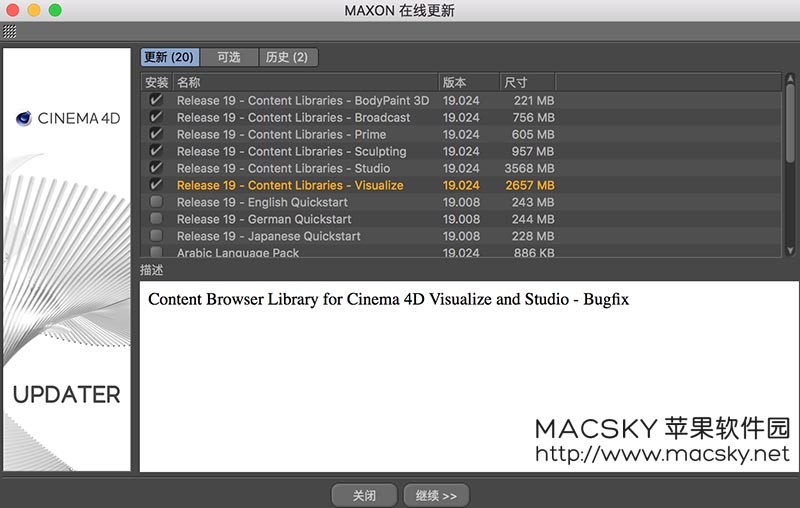Switch to the 可选 tab
This screenshot has width=800, height=508.
pyautogui.click(x=229, y=57)
